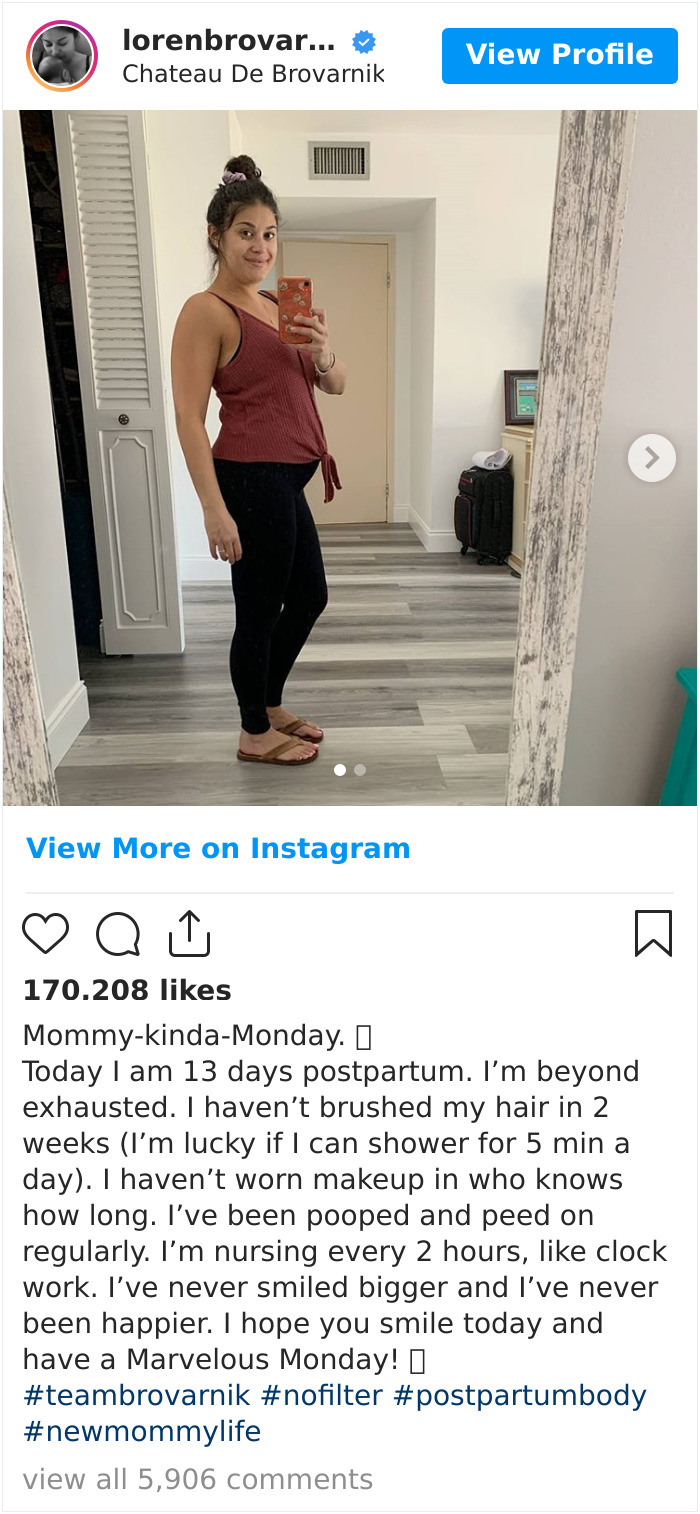The height and width of the screenshot is (1514, 700).
Task: Open View More on Instagram link
Action: [218, 848]
